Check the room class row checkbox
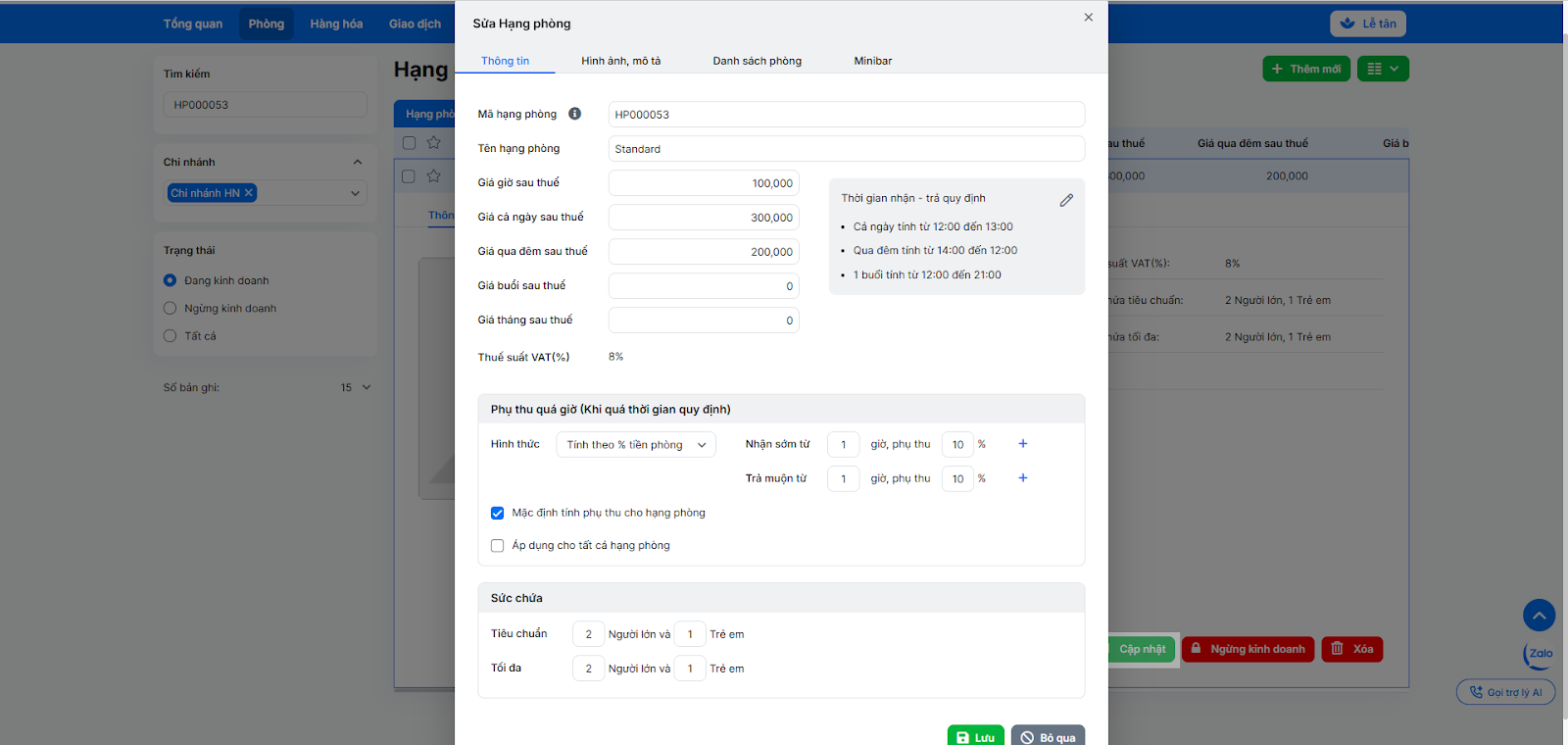 pos(409,176)
